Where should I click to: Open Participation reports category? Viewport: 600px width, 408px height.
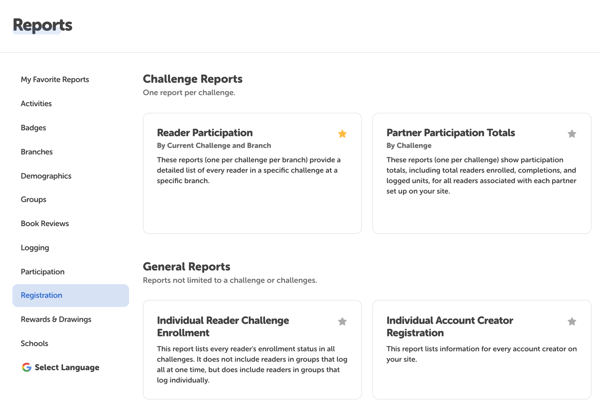pos(43,272)
